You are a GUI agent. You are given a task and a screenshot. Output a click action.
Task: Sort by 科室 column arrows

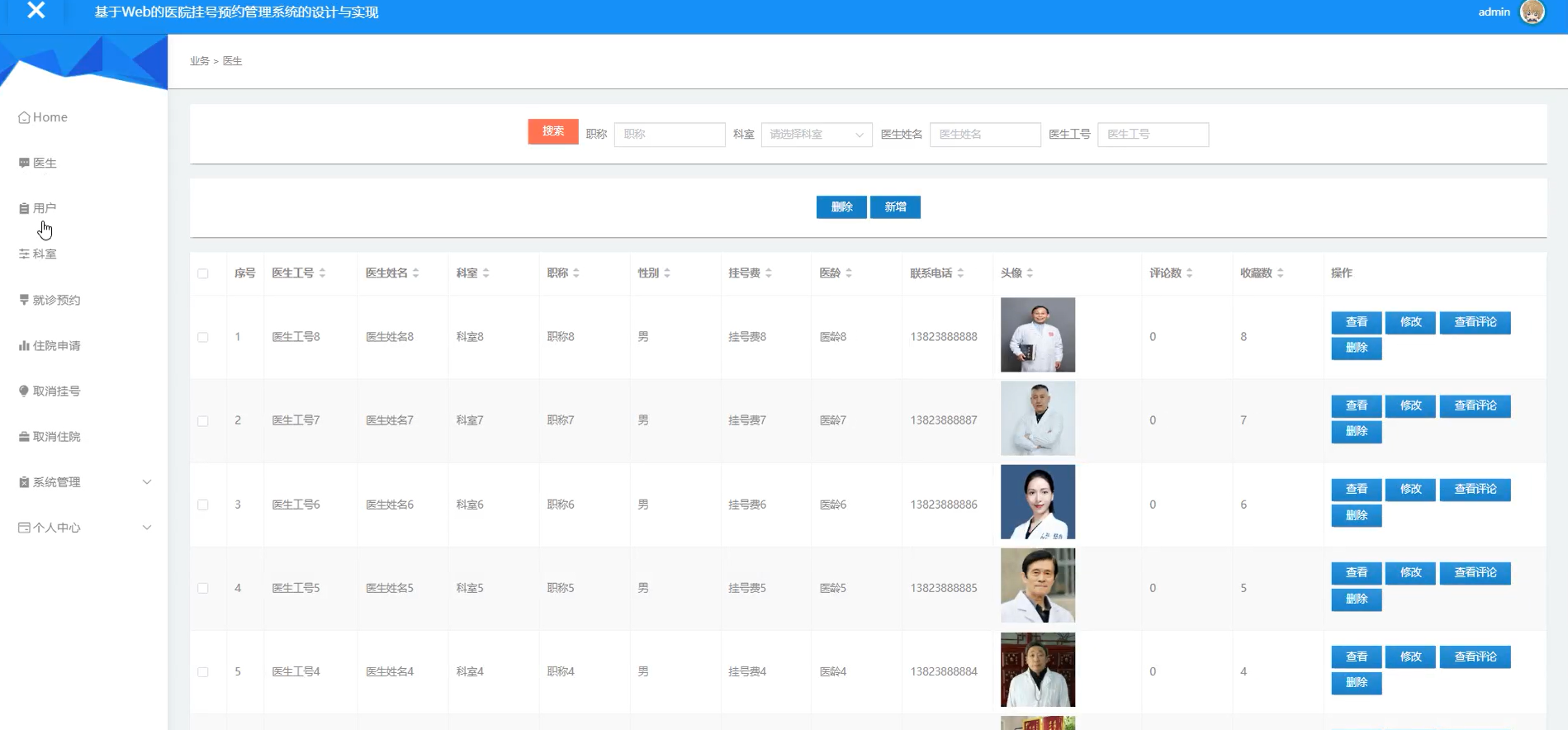pos(486,273)
